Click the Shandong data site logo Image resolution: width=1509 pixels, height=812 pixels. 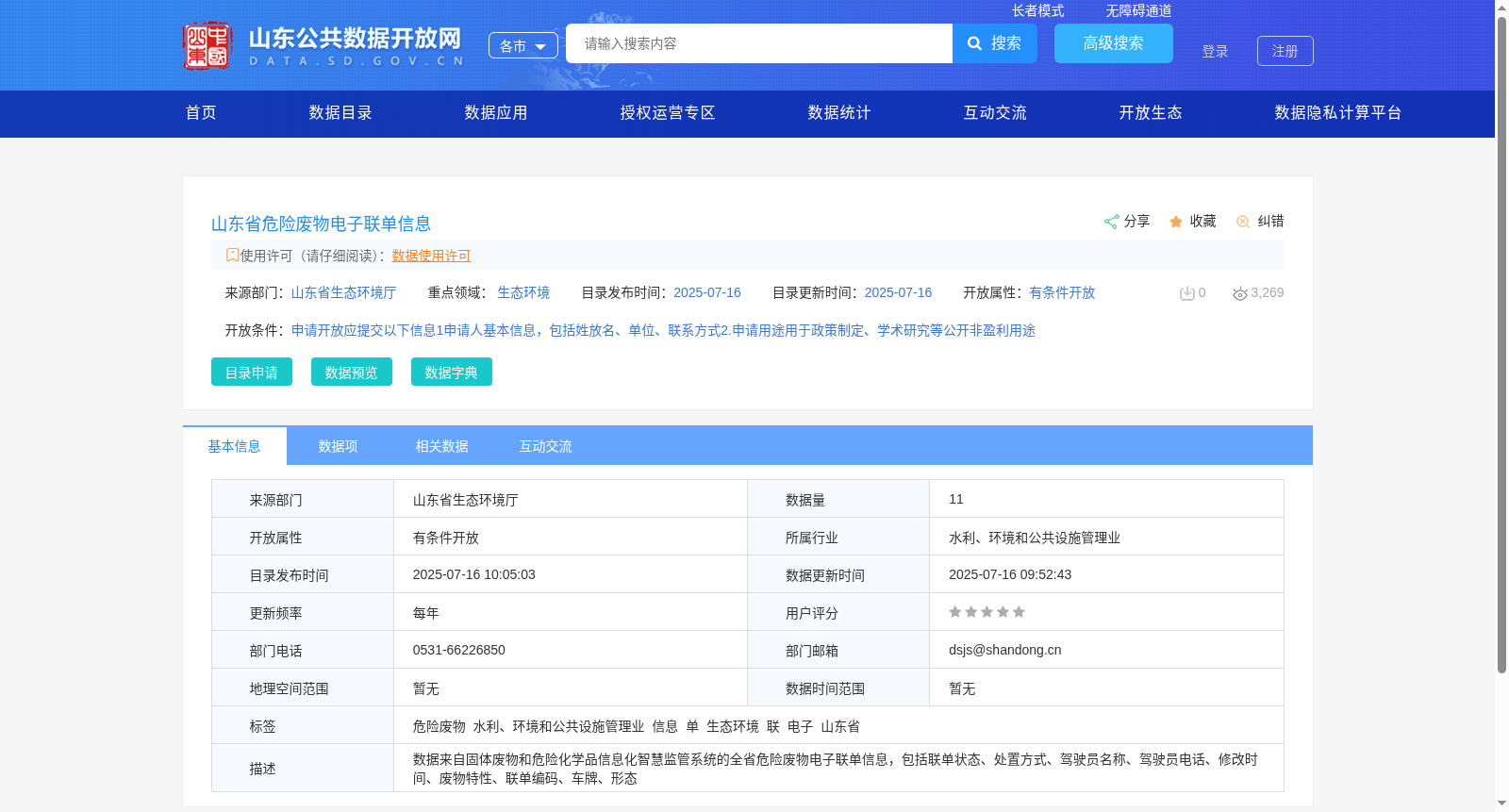[323, 45]
